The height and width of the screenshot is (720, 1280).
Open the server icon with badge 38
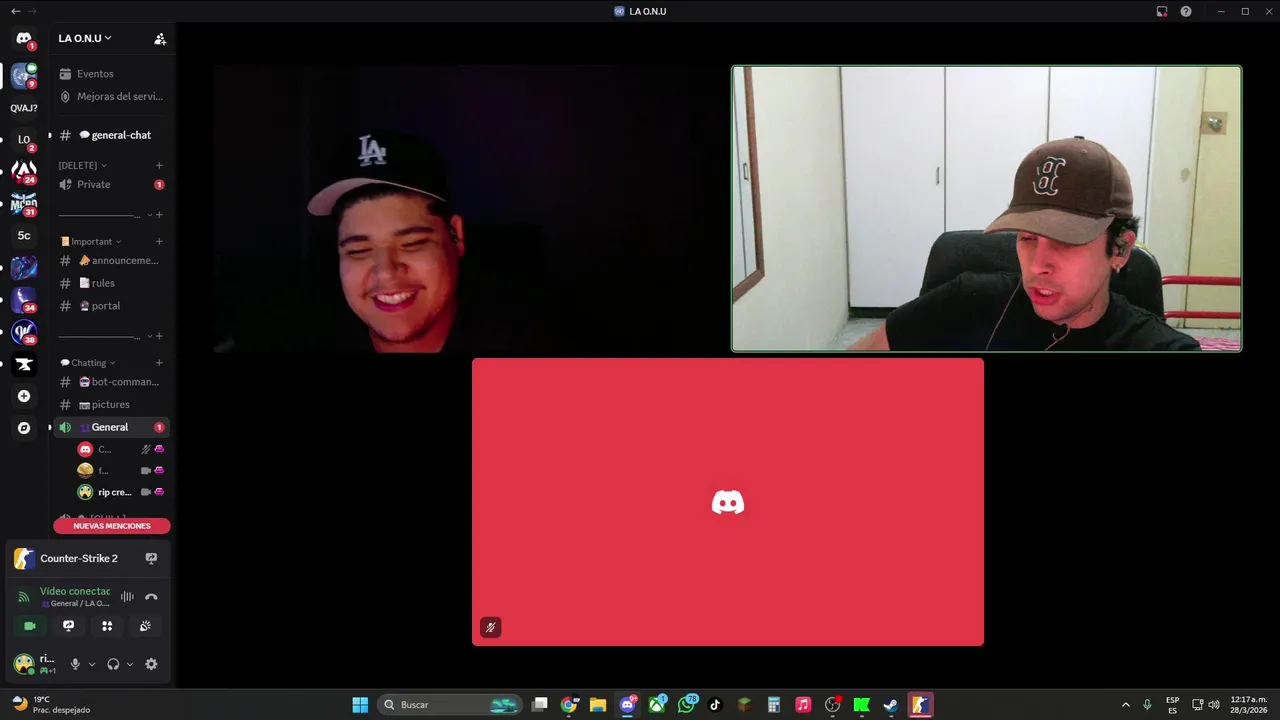(24, 332)
